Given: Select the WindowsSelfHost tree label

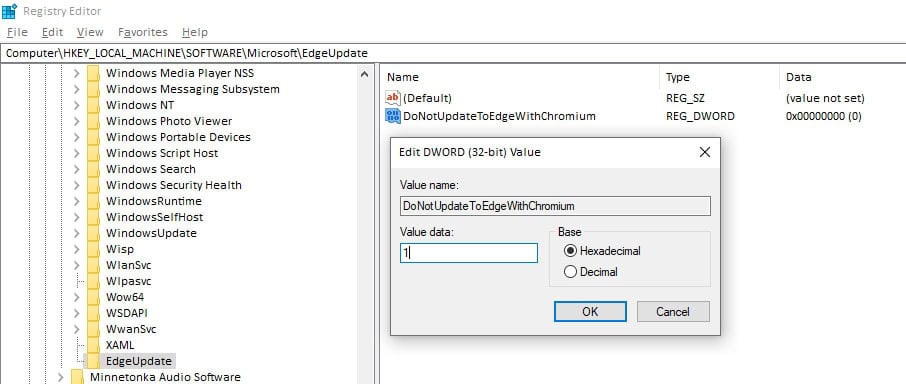Looking at the screenshot, I should [154, 217].
